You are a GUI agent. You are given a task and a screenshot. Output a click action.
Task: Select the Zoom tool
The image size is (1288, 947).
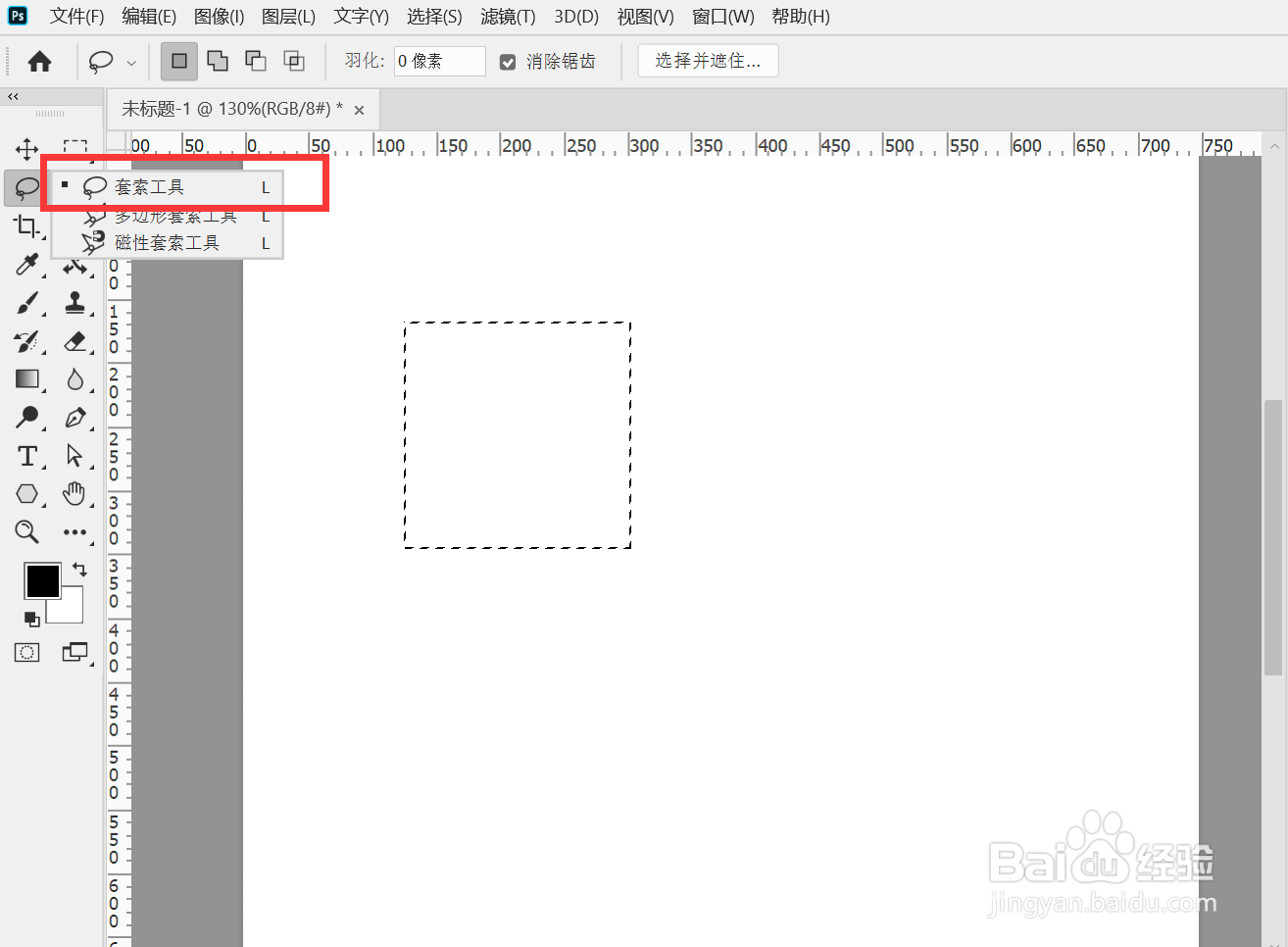[x=26, y=532]
